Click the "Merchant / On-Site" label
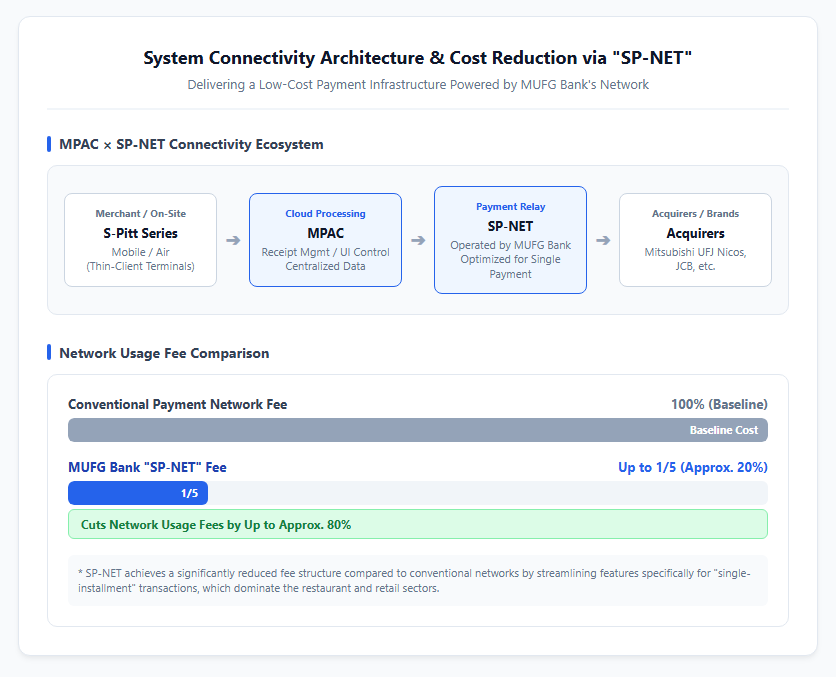The width and height of the screenshot is (836, 677). [141, 214]
